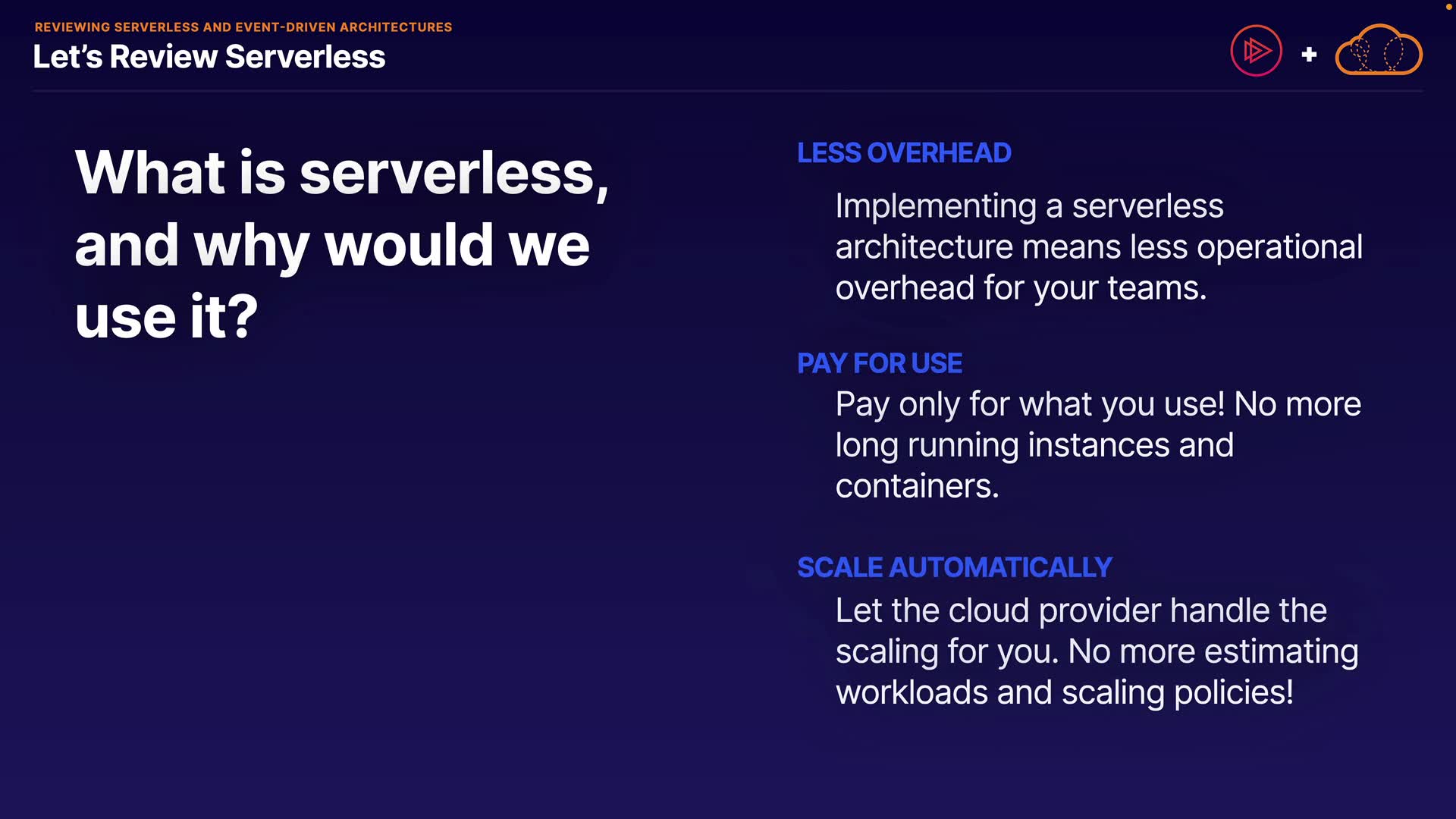The width and height of the screenshot is (1456, 819).
Task: Click the "workloads and scaling policies!" line
Action: click(x=1064, y=692)
